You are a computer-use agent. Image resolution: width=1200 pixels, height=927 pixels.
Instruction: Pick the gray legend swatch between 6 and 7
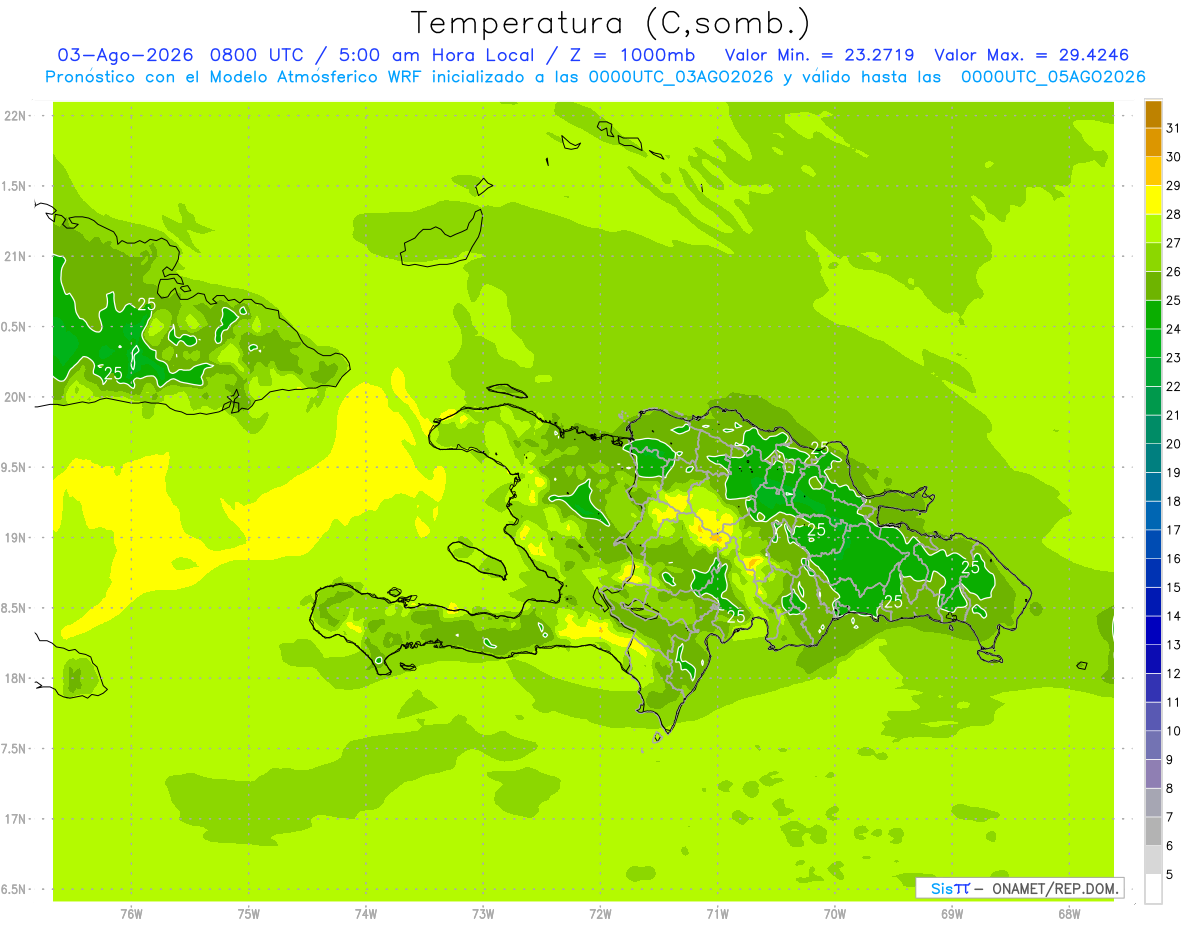click(x=1153, y=831)
